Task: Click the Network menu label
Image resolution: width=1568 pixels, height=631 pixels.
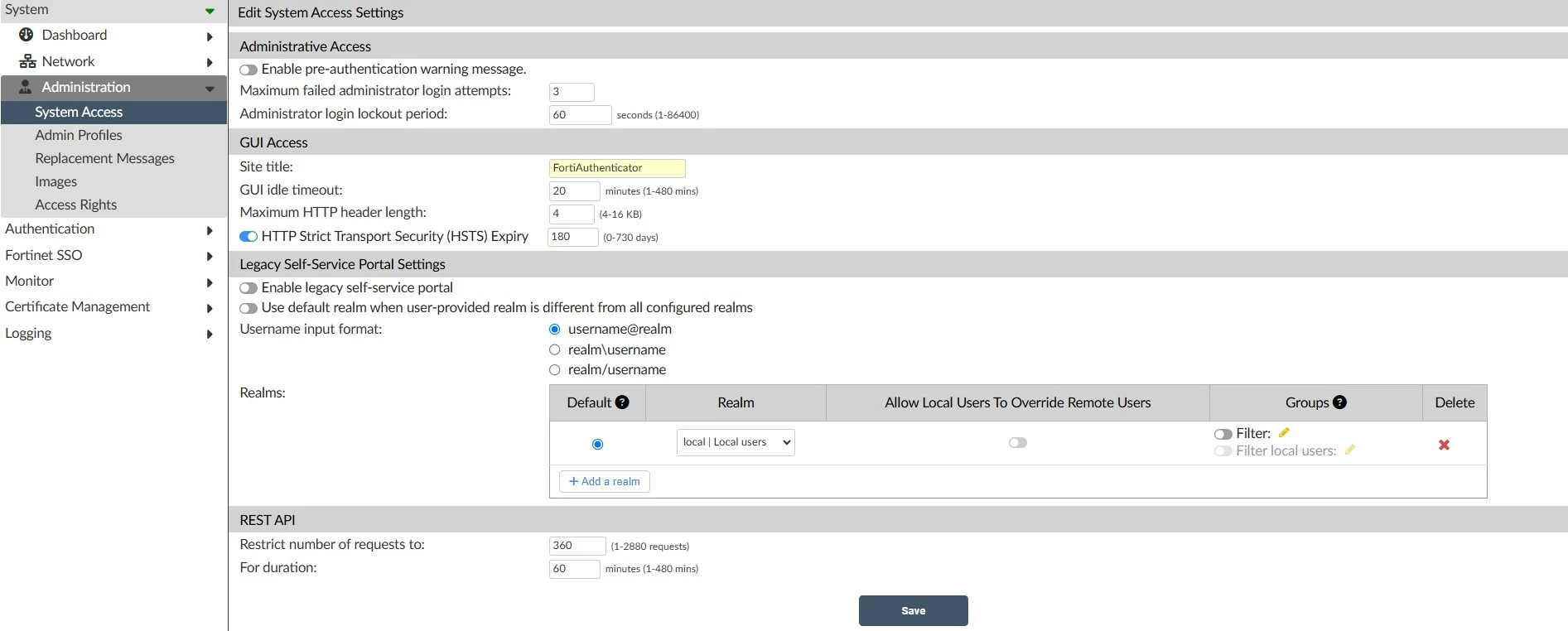Action: 68,61
